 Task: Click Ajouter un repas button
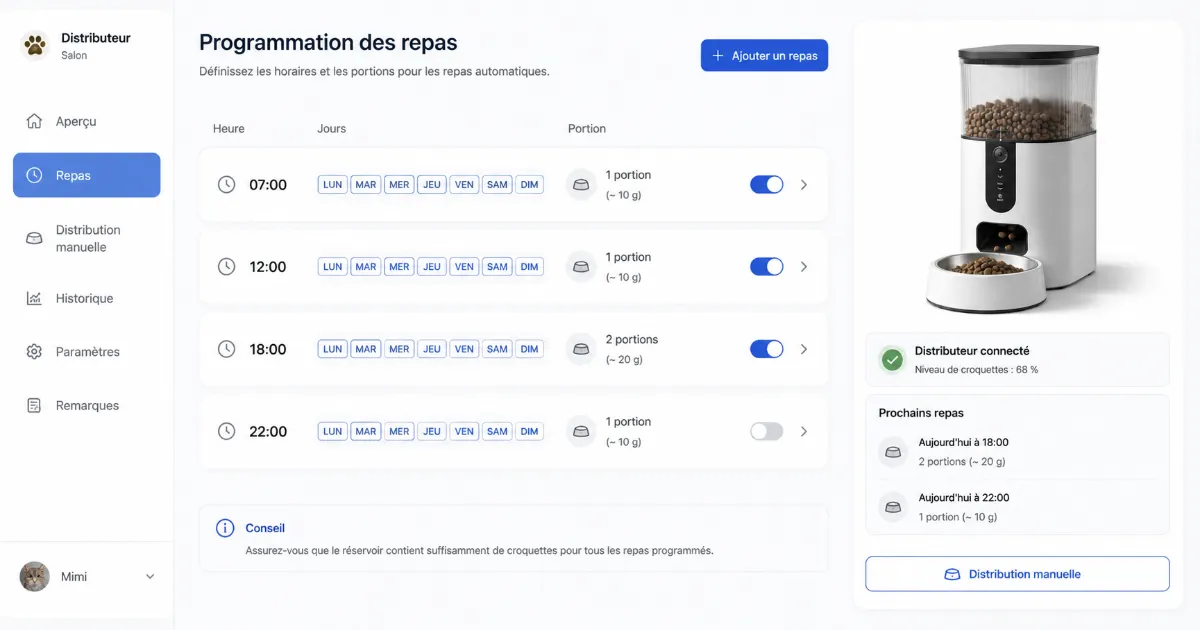764,56
